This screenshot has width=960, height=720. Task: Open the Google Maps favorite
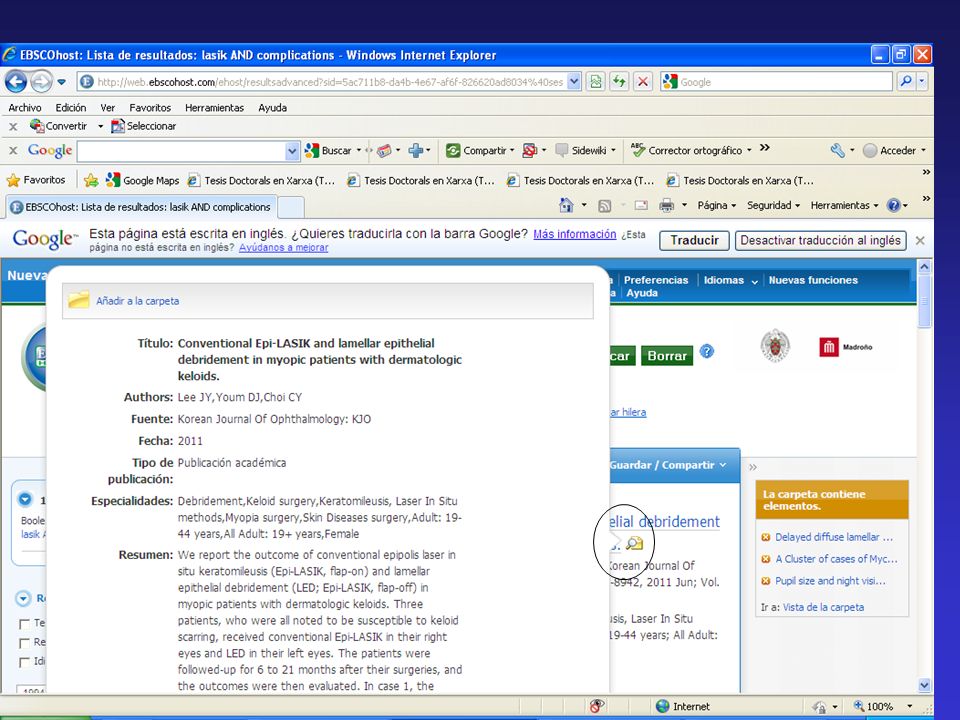coord(142,181)
